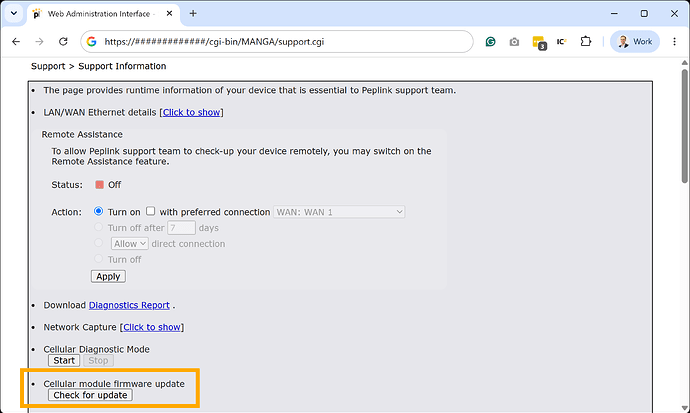Start Cellular Diagnostic Mode

64,360
